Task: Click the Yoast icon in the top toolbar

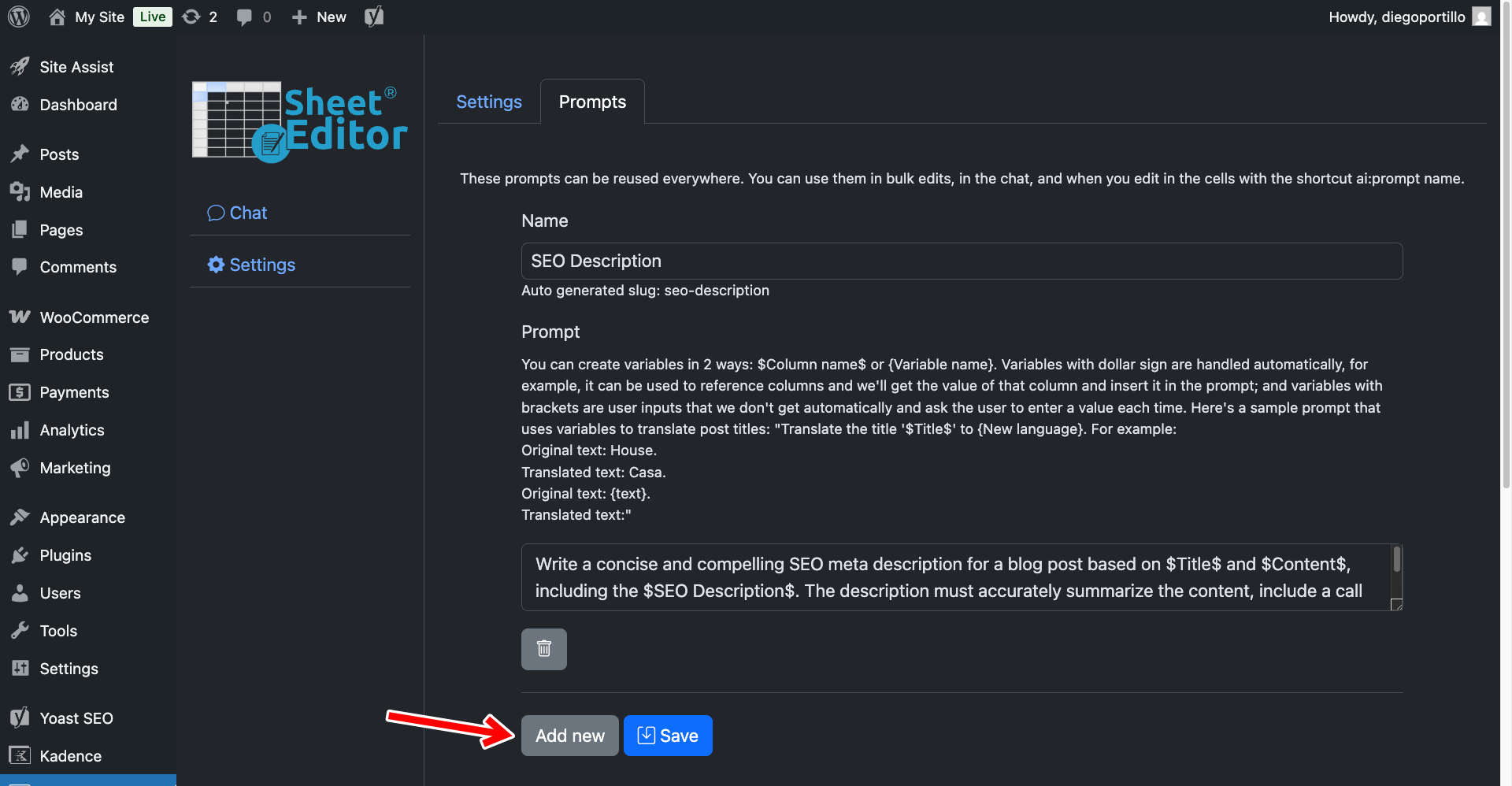Action: pos(372,16)
